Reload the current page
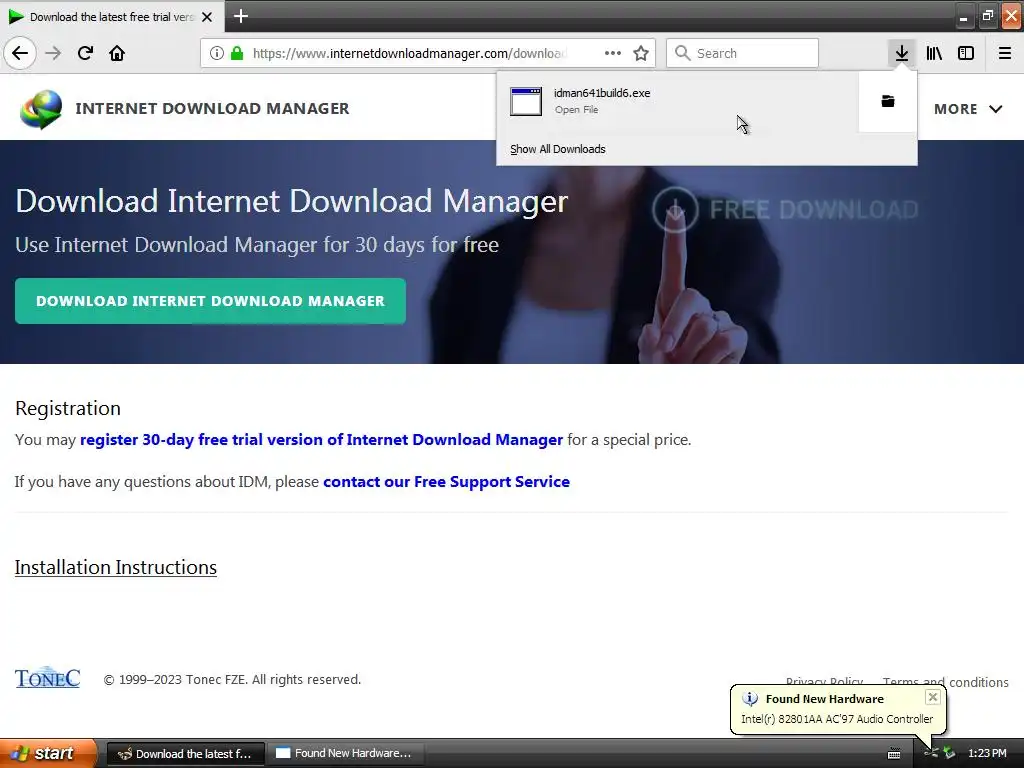The height and width of the screenshot is (768, 1024). (85, 53)
